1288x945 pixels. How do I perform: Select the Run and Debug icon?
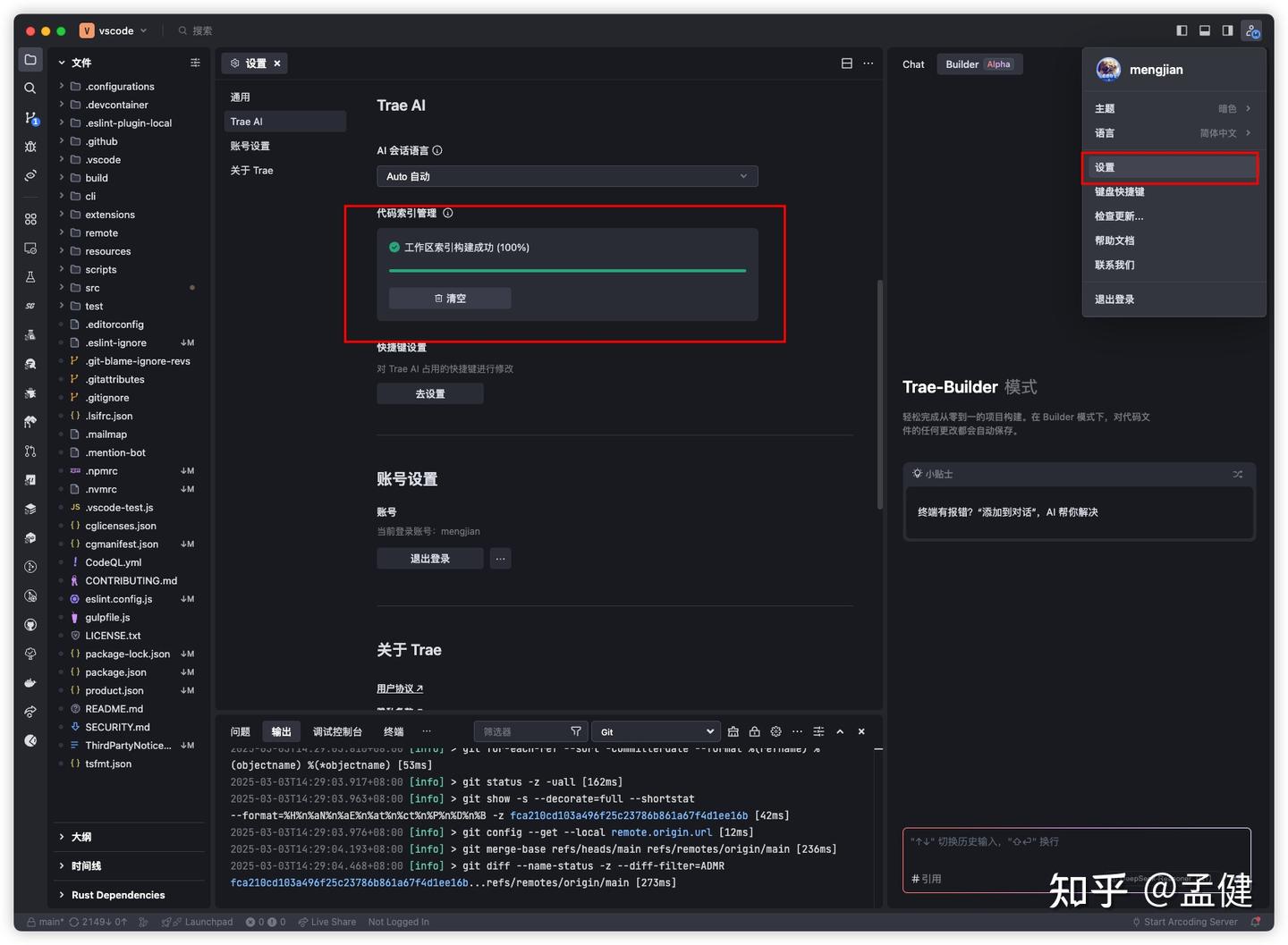click(30, 146)
